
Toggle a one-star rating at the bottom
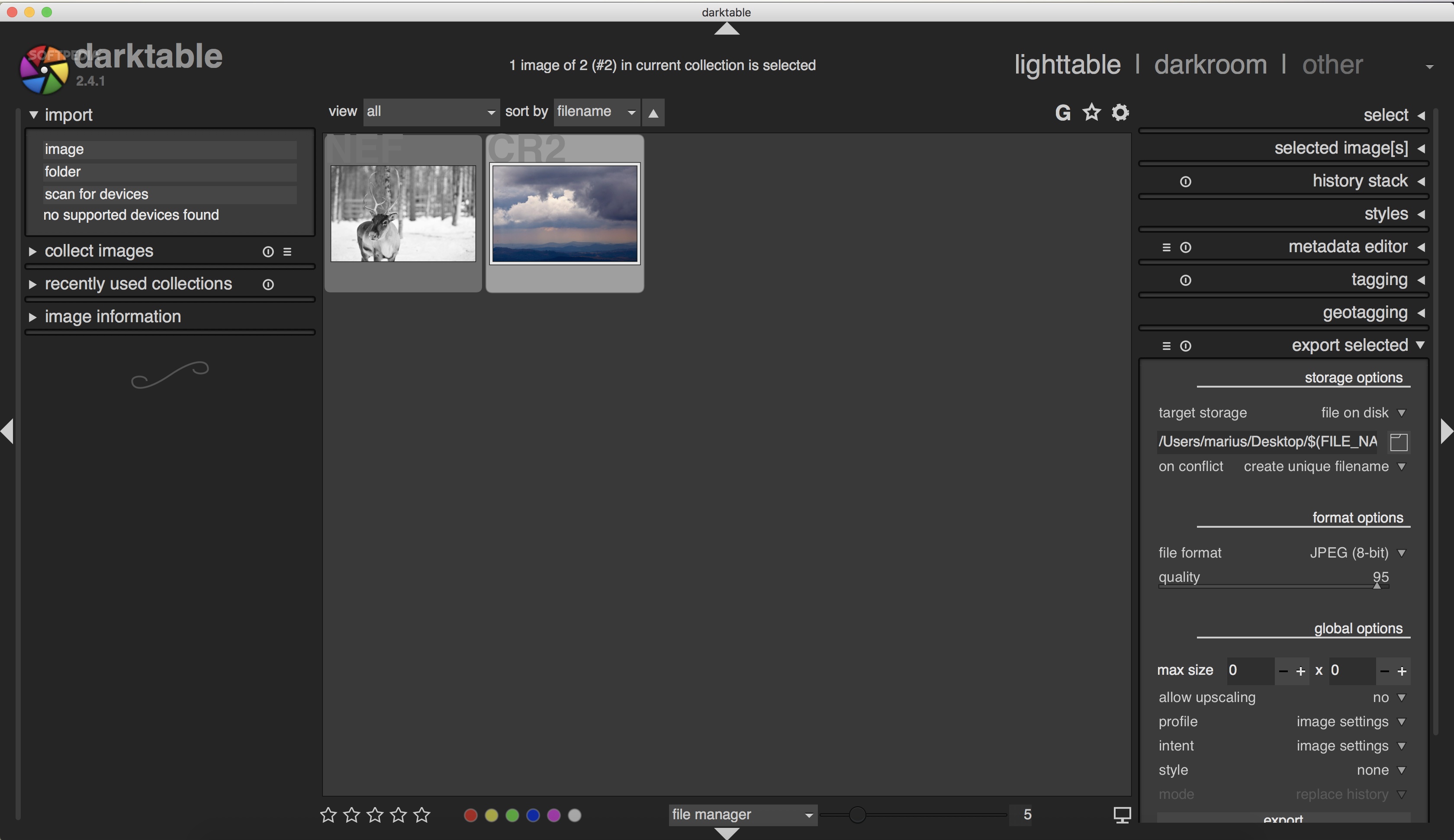coord(329,814)
